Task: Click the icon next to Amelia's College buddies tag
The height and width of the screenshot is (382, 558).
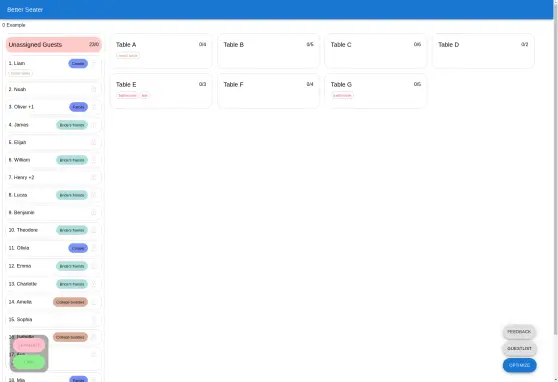Action: 94,302
